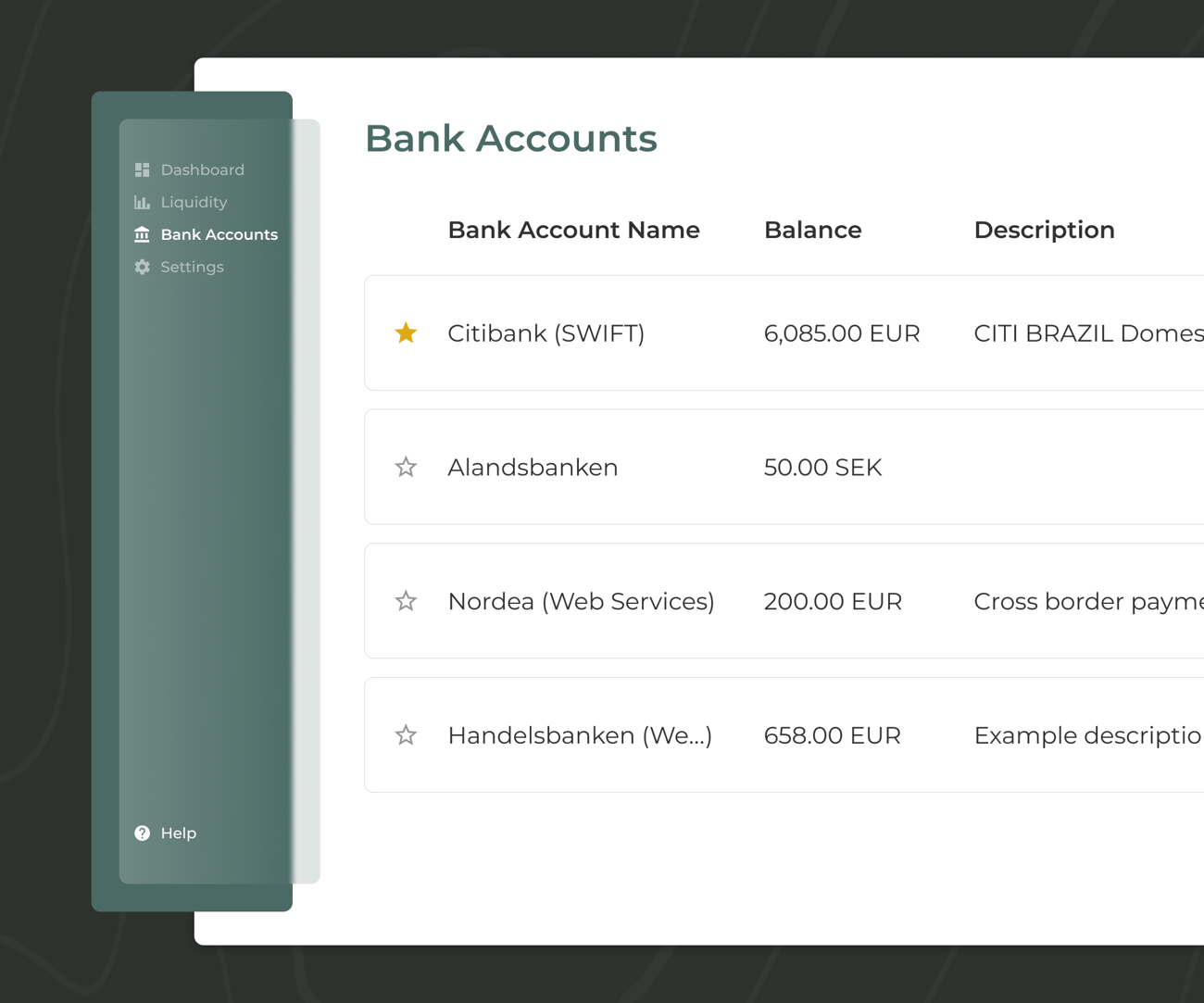Navigate to the Dashboard page

pyautogui.click(x=202, y=169)
